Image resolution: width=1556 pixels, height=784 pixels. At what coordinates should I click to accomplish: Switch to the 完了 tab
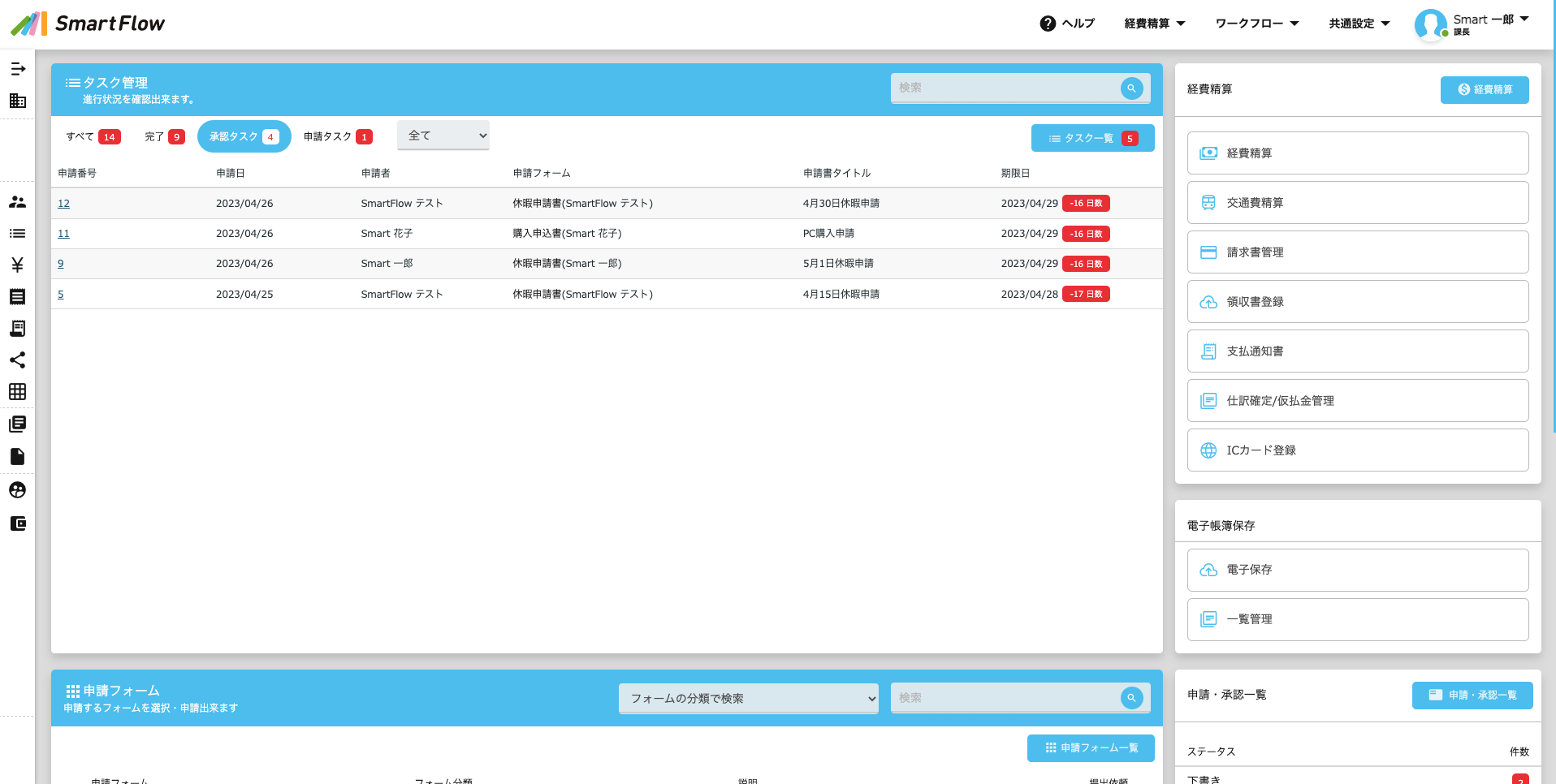[x=164, y=136]
